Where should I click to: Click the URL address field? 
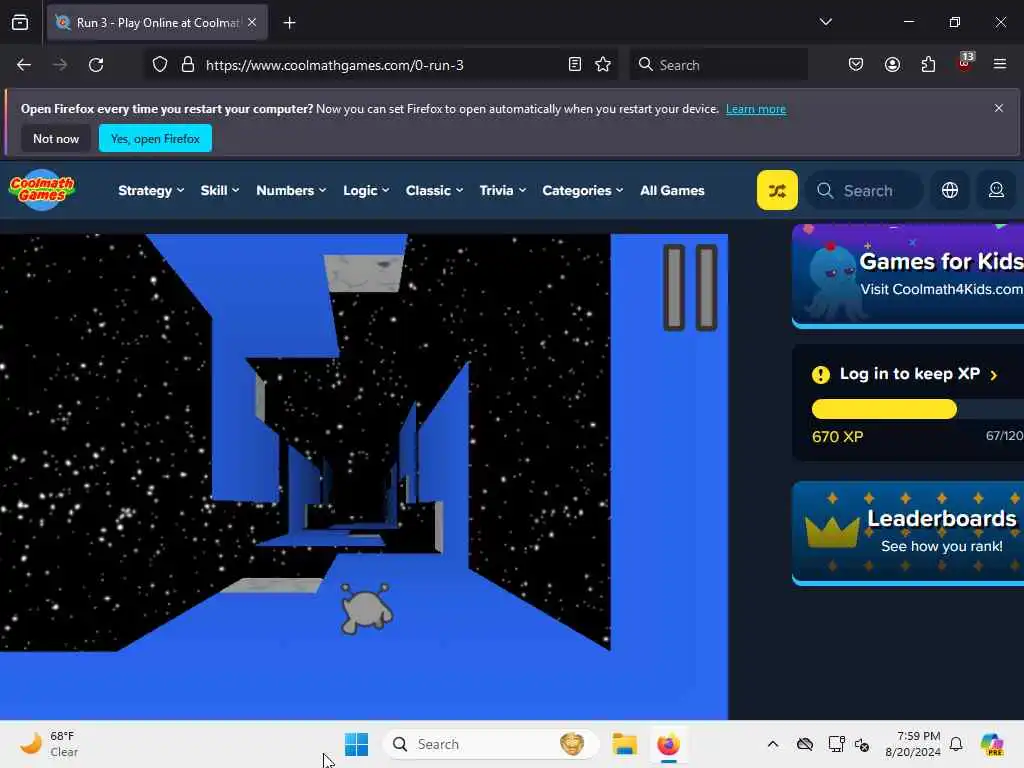pyautogui.click(x=382, y=65)
